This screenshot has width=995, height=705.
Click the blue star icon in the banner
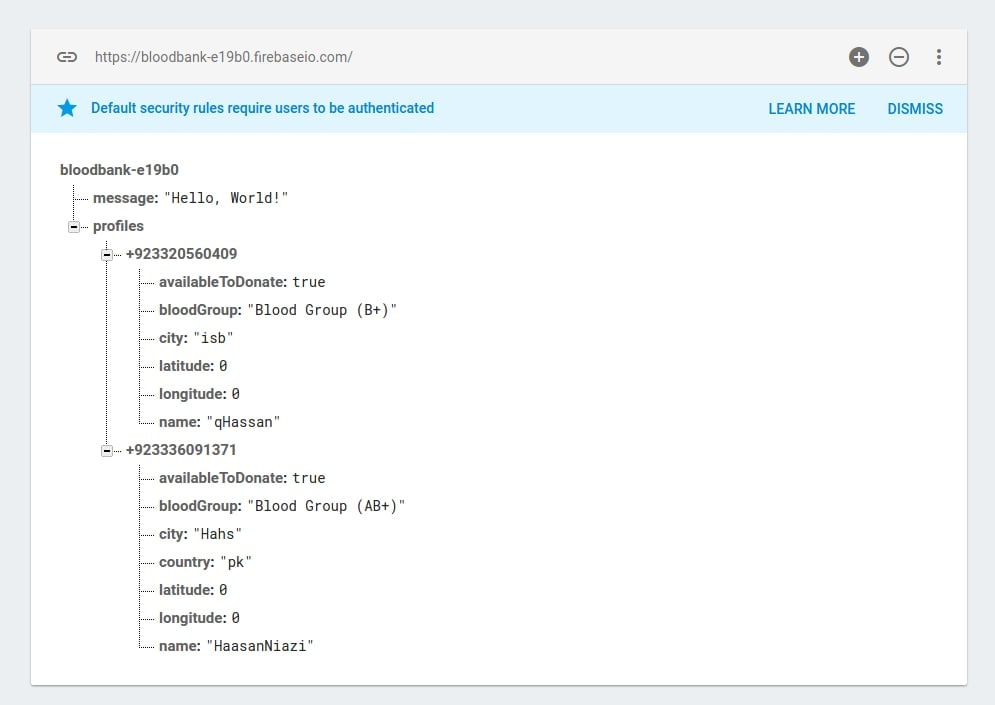(x=67, y=108)
